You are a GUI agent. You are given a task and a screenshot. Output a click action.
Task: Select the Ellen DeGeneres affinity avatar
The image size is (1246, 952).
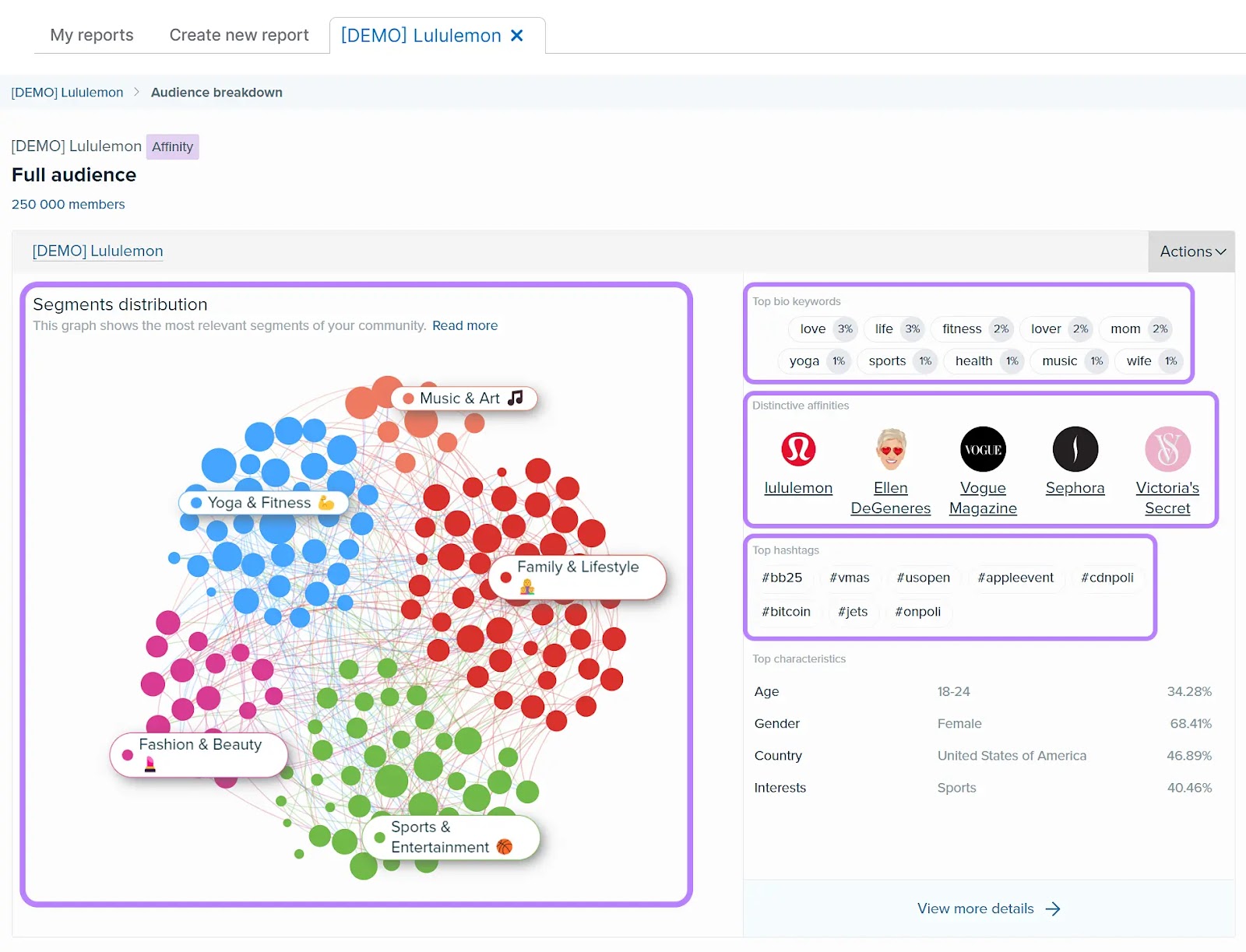(x=890, y=449)
